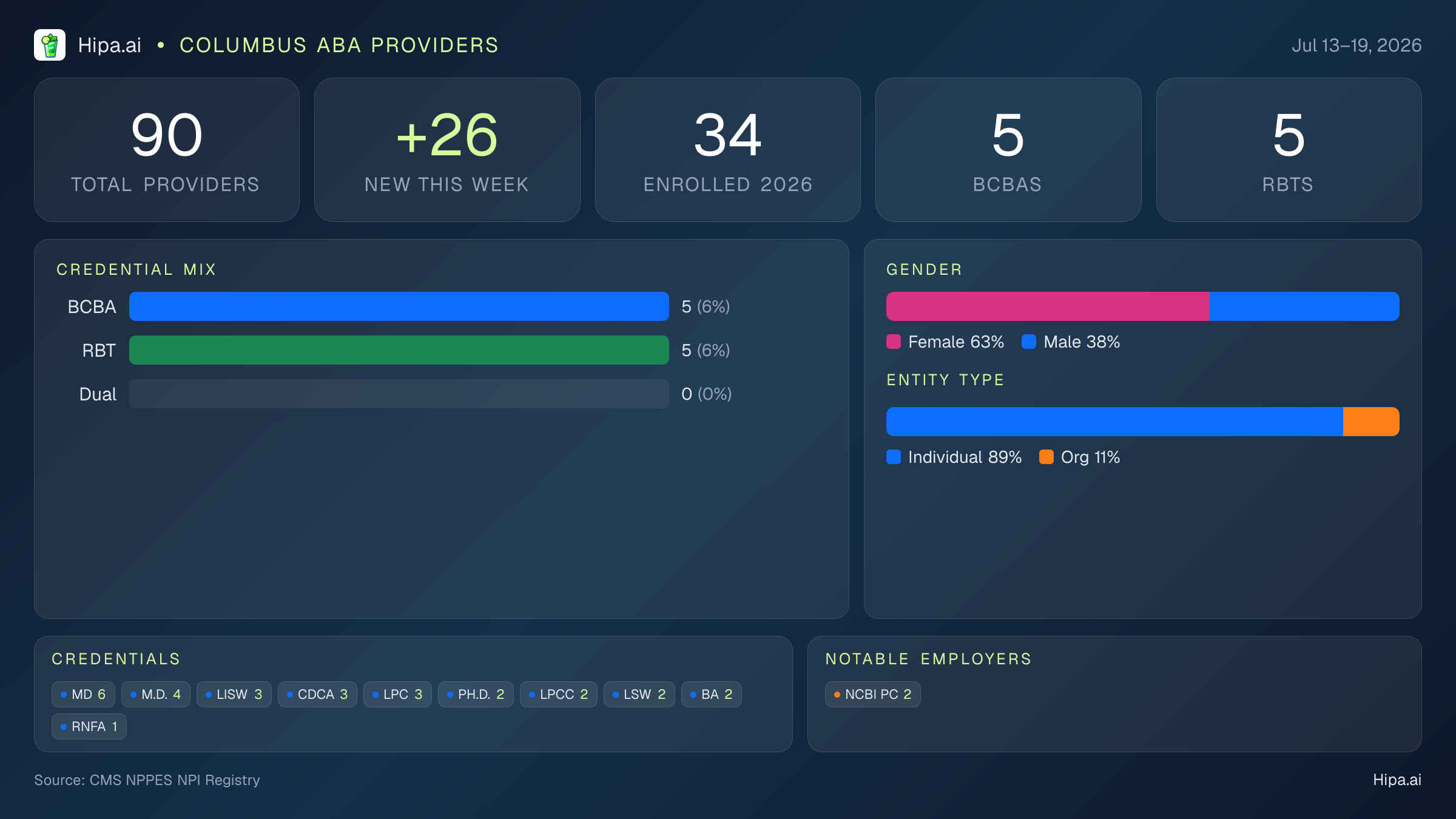This screenshot has height=819, width=1456.
Task: Click the Entity Type heading
Action: tap(945, 380)
